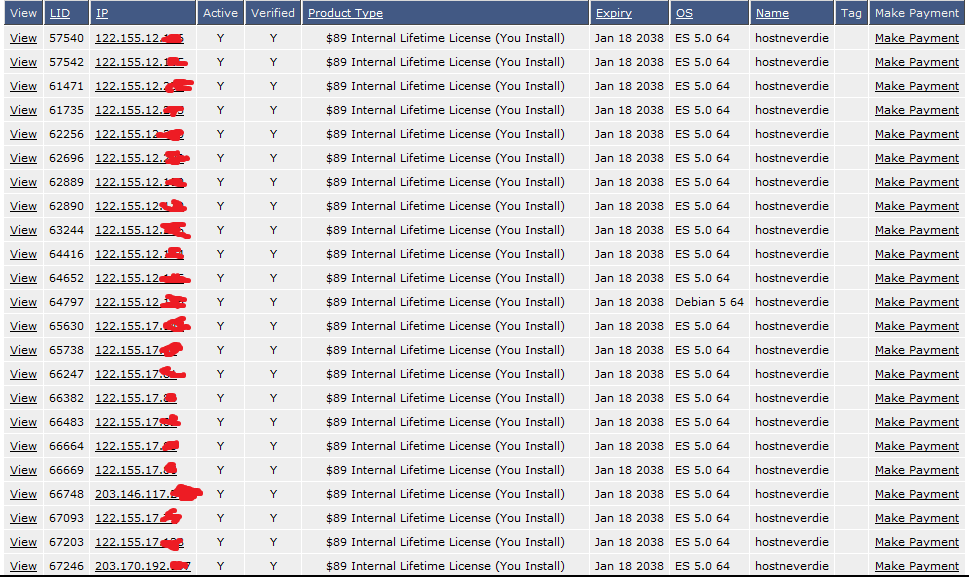Screen dimensions: 969x577
Task: Make Payment for license 62256
Action: [916, 134]
